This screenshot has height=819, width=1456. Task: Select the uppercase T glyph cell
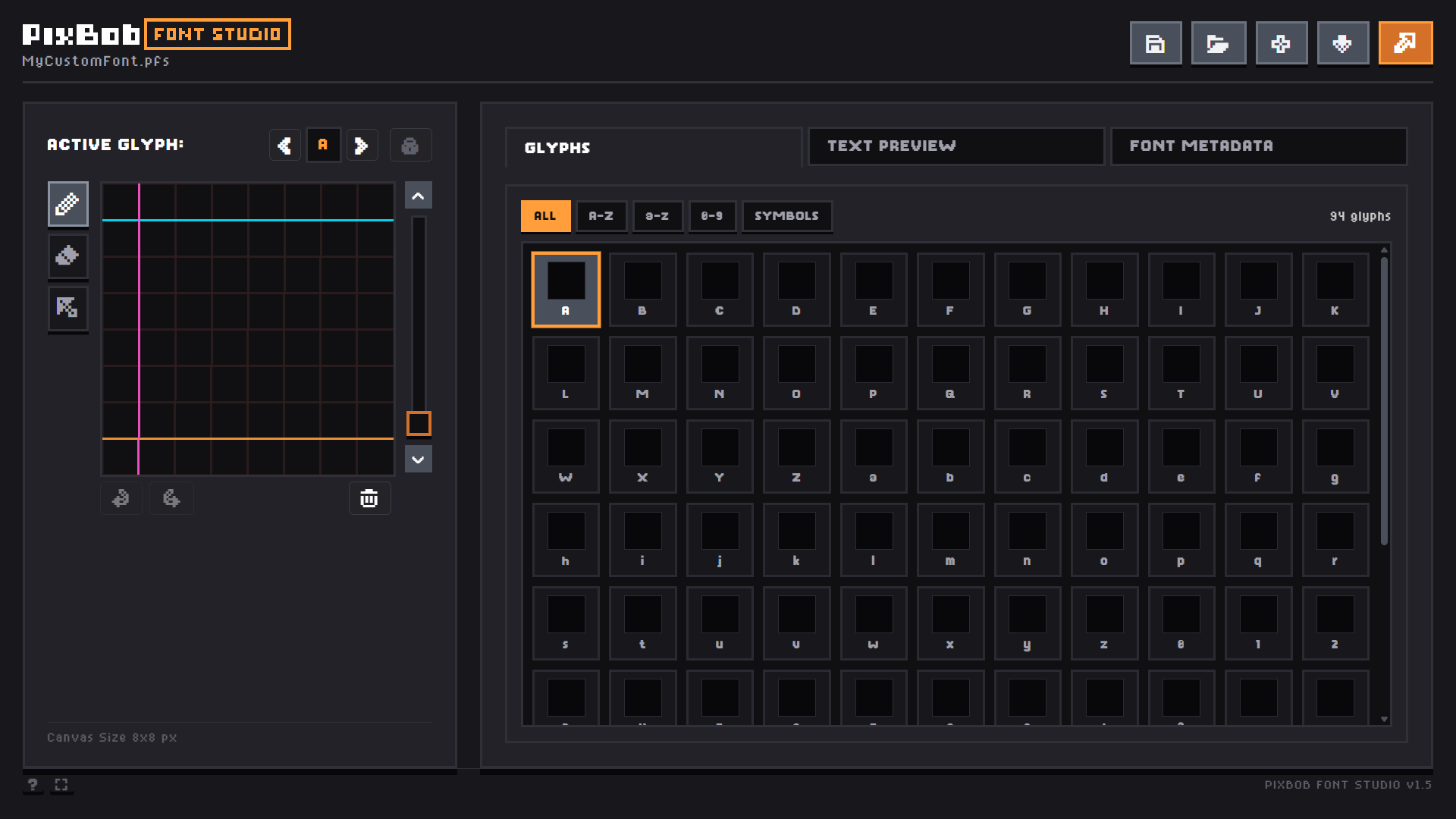pyautogui.click(x=1181, y=373)
